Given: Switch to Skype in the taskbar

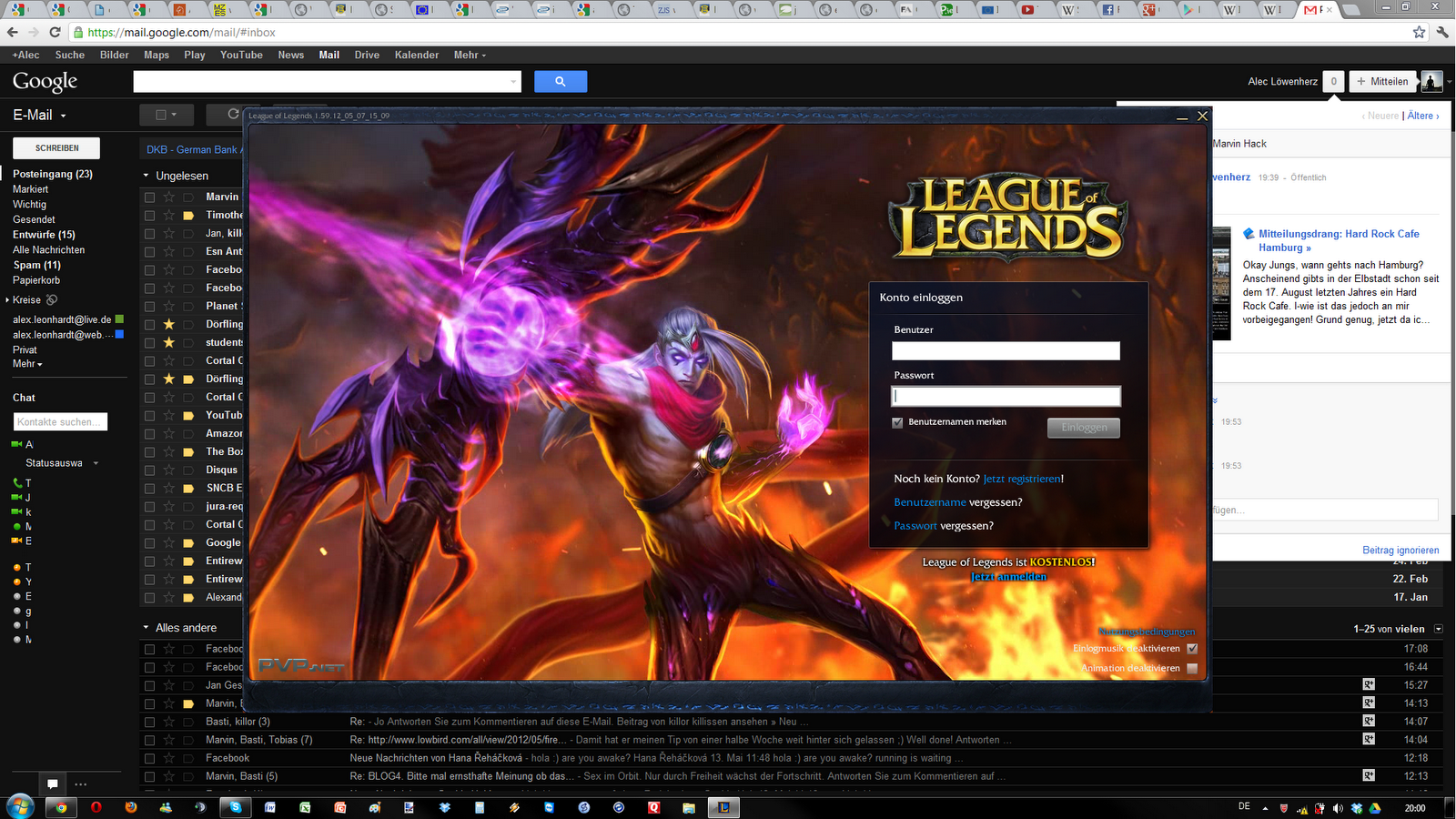Looking at the screenshot, I should click(x=236, y=807).
